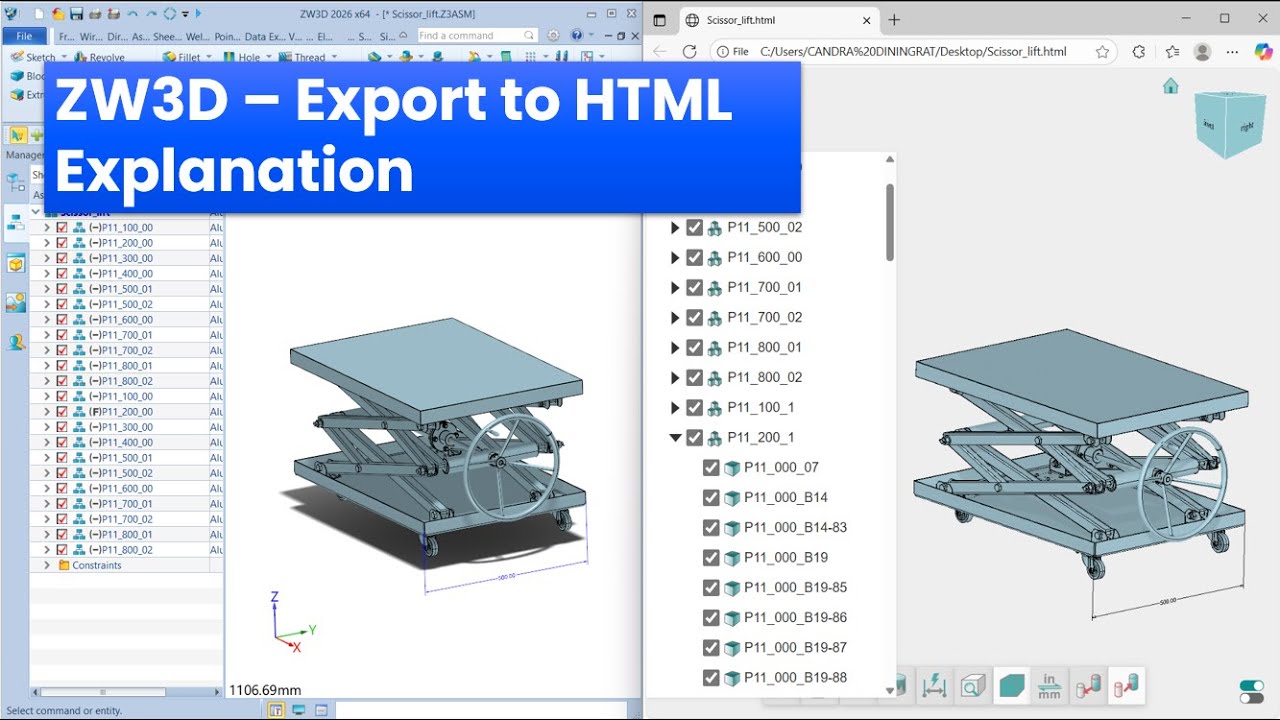Click the New file icon in ZW3D

click(39, 14)
